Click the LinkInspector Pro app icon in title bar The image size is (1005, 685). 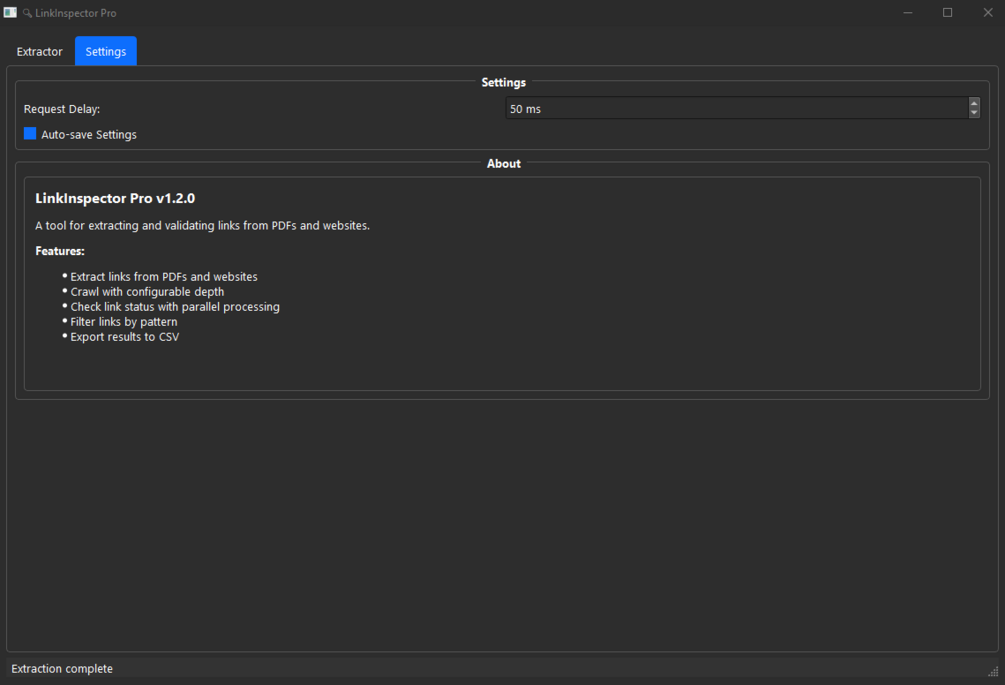[10, 13]
